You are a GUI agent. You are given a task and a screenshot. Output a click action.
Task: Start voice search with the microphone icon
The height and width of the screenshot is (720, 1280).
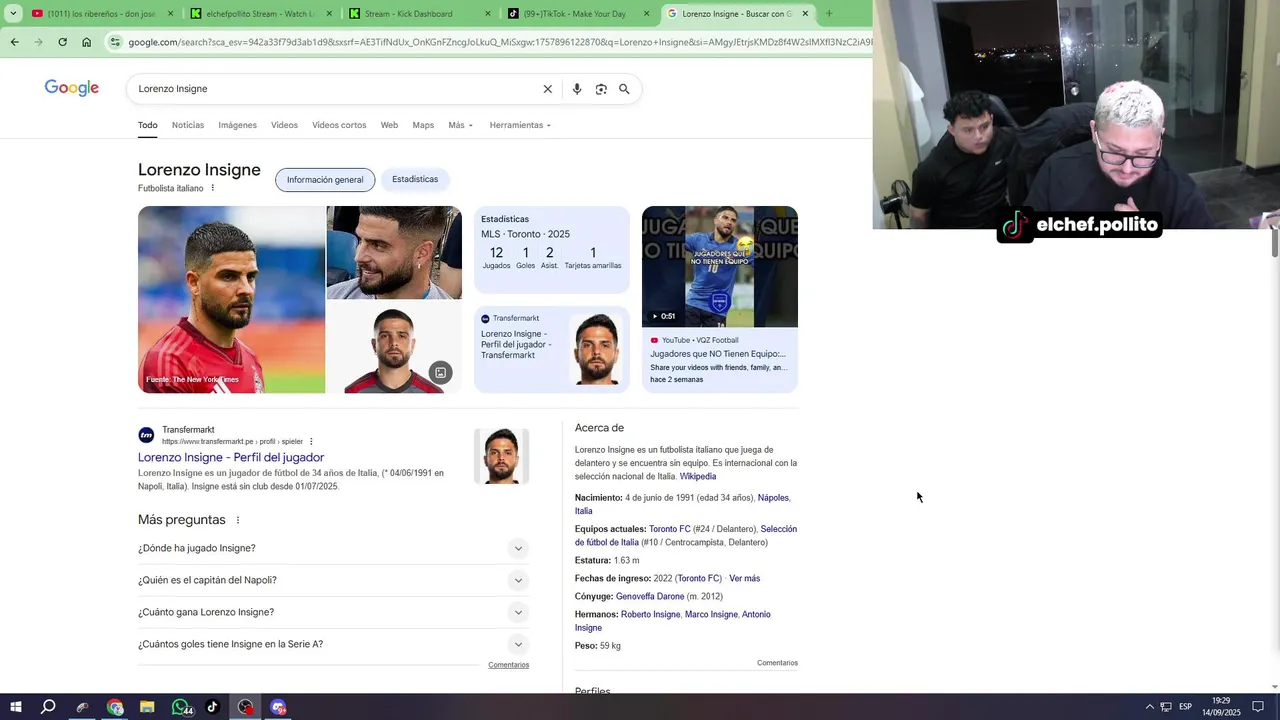coord(576,89)
